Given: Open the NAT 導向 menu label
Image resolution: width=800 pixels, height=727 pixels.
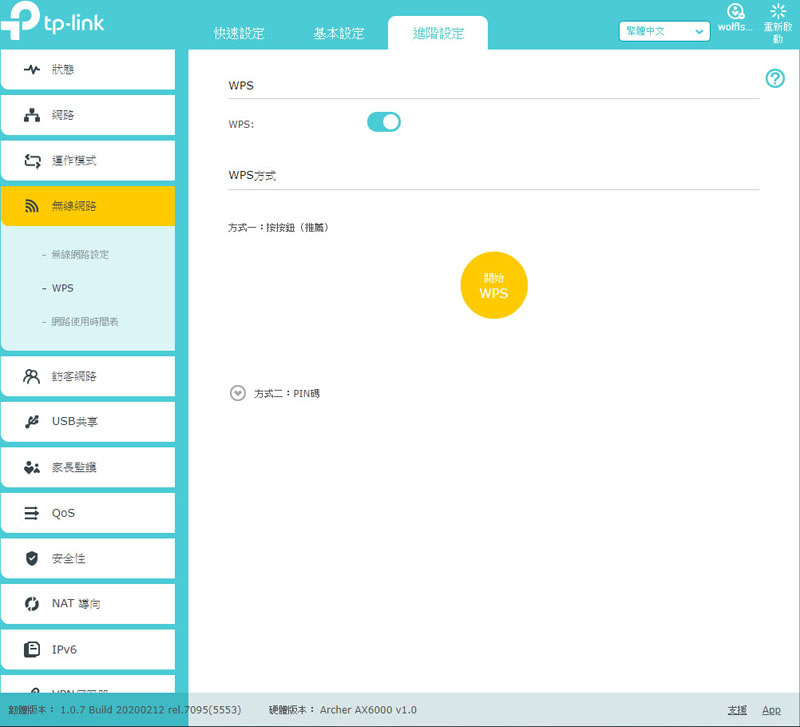Looking at the screenshot, I should (76, 604).
